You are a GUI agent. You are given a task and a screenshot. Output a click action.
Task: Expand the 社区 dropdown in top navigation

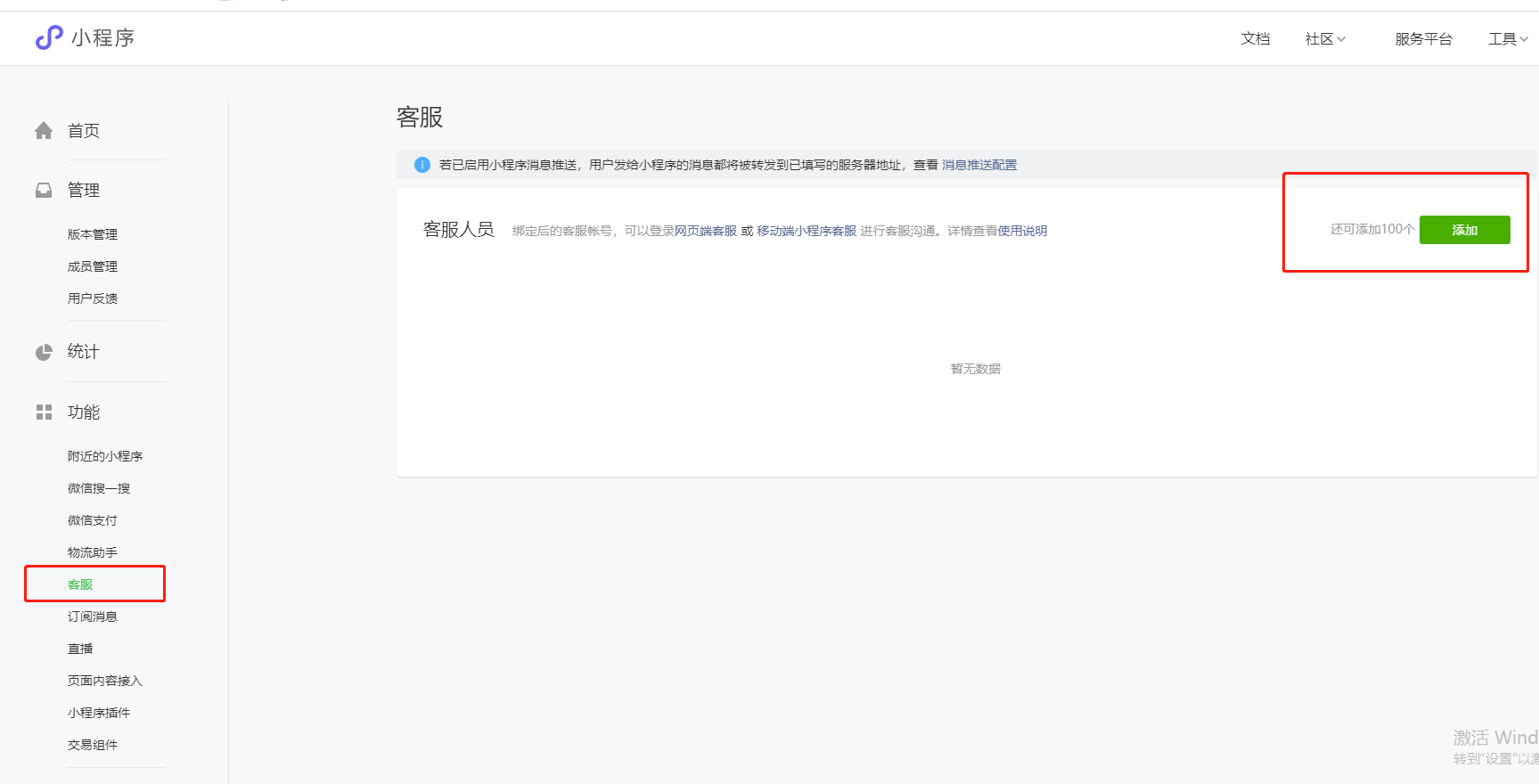[1325, 39]
